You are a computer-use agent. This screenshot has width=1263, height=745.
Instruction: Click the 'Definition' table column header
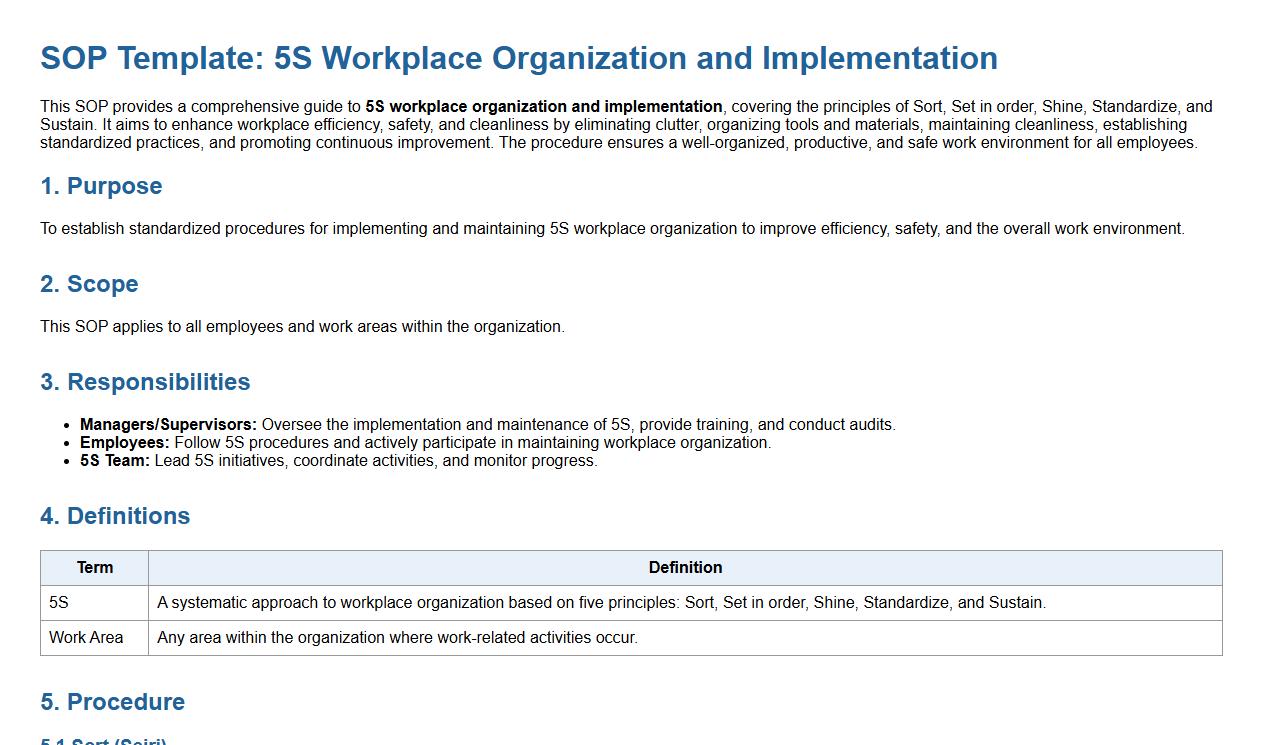[x=685, y=568]
